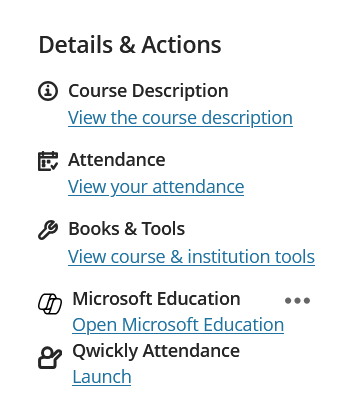Click the Attendance calendar icon
Viewport: 363px width, 405px height.
point(48,161)
